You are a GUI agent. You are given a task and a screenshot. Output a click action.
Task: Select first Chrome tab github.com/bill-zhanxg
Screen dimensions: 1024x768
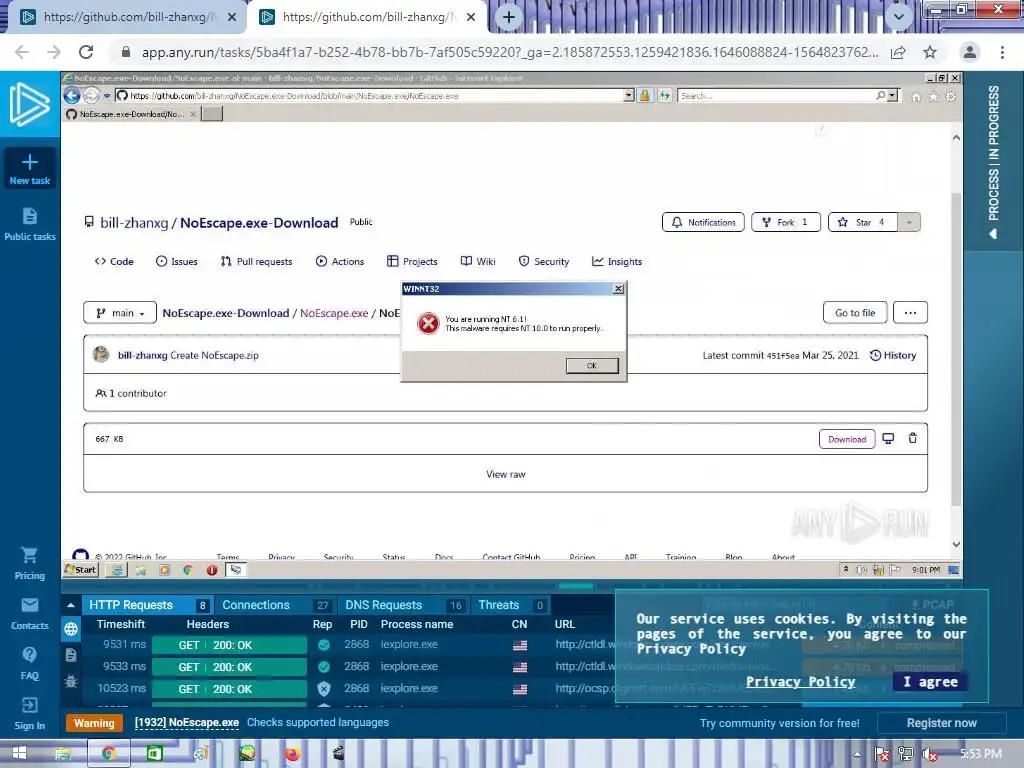point(127,17)
